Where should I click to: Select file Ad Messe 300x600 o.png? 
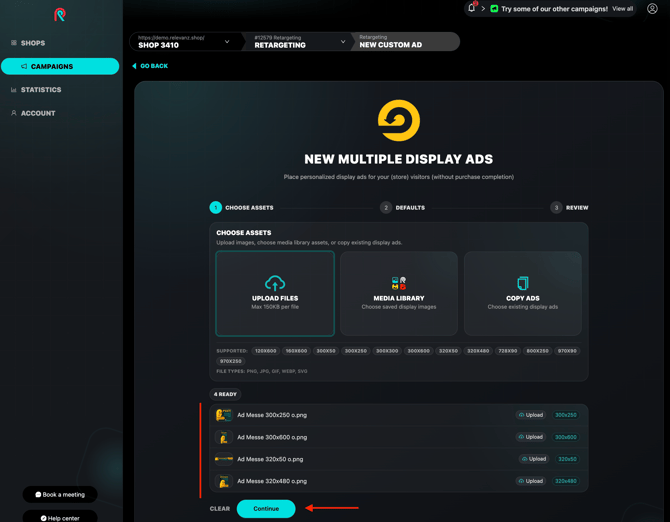pyautogui.click(x=272, y=437)
